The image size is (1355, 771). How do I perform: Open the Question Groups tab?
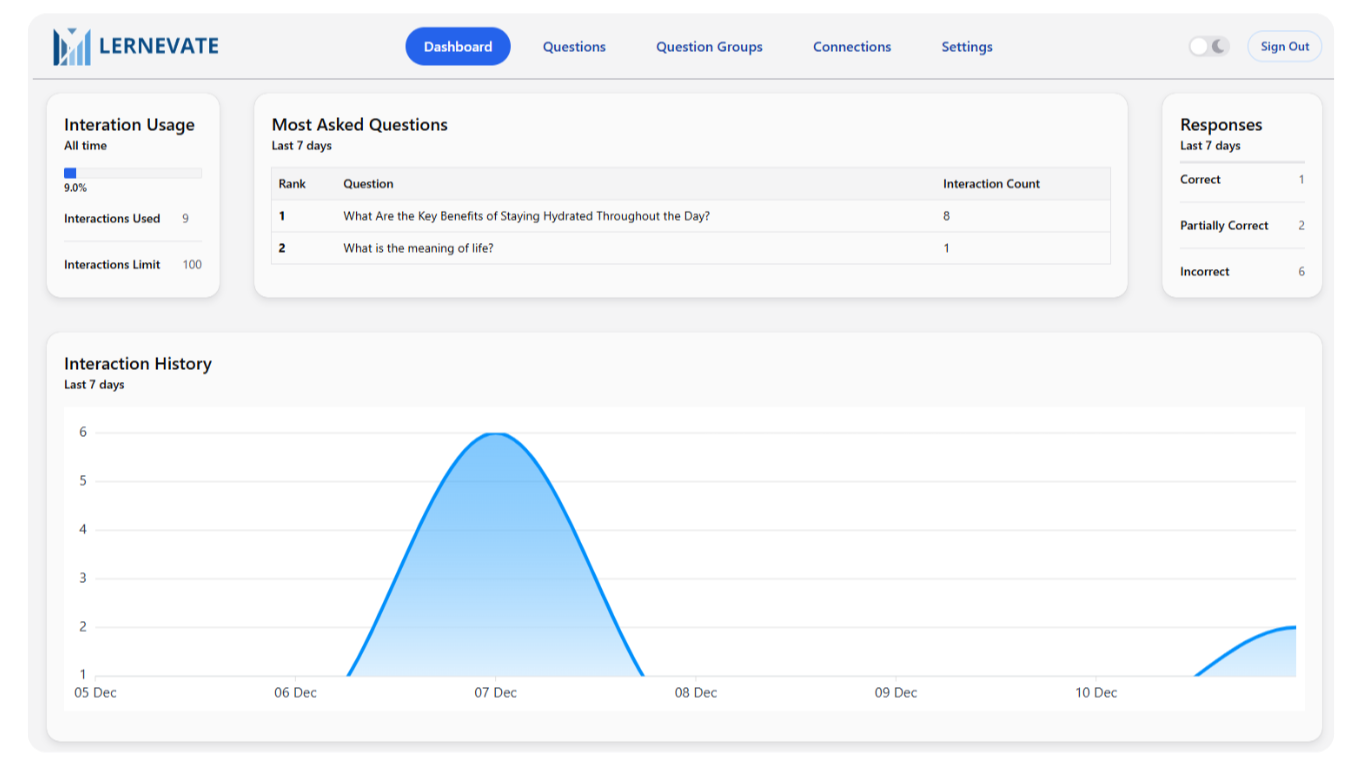click(x=709, y=47)
